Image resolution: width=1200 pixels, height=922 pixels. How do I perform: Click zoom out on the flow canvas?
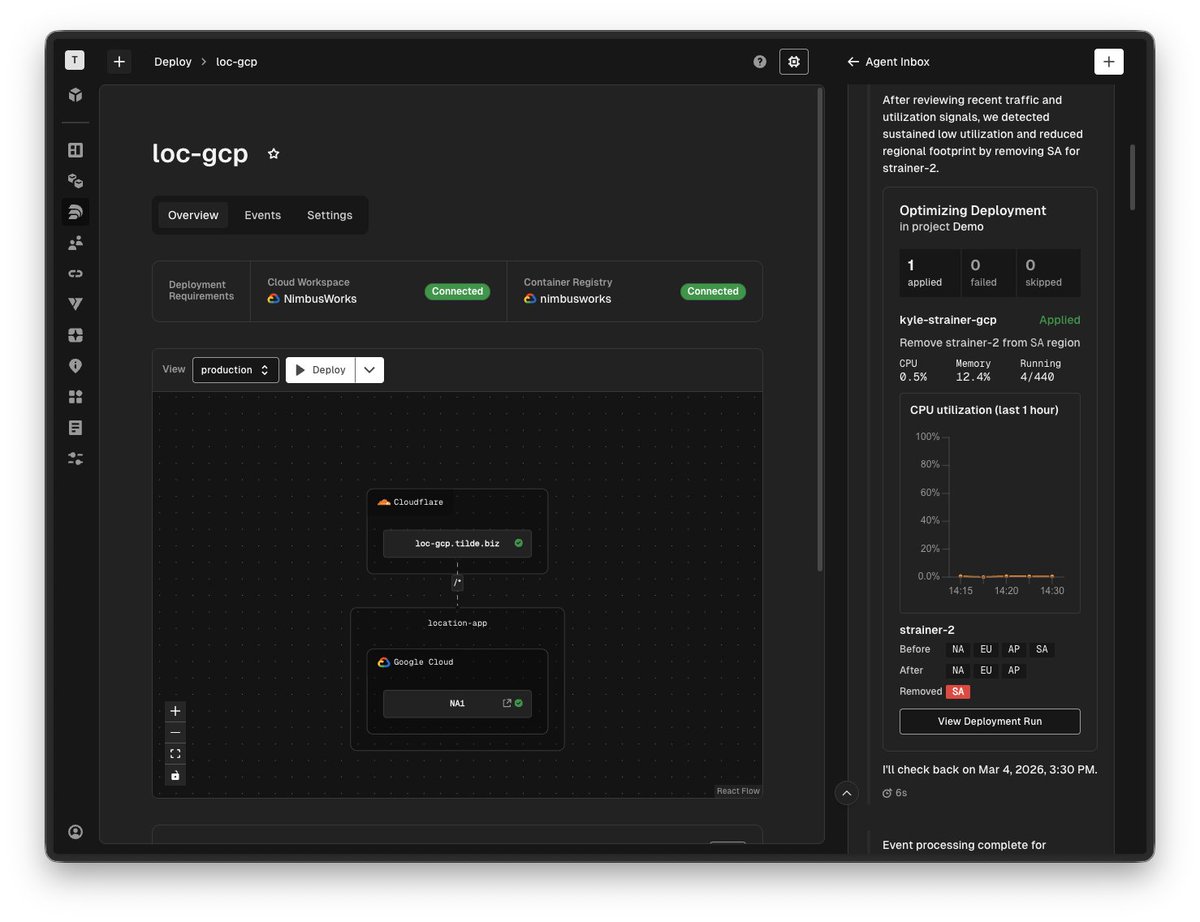coord(175,732)
